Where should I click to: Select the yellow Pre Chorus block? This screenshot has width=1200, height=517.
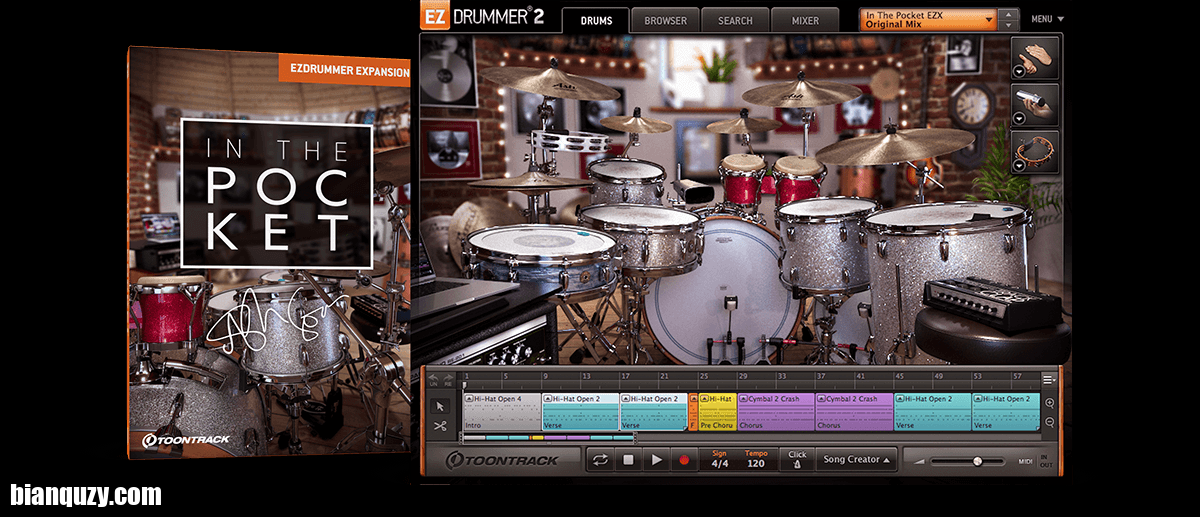[717, 412]
